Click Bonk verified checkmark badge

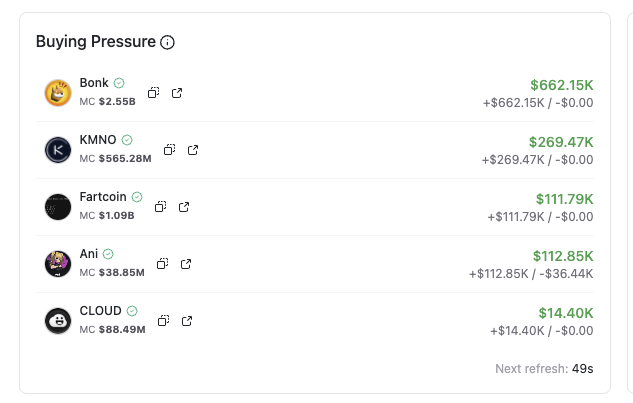119,83
